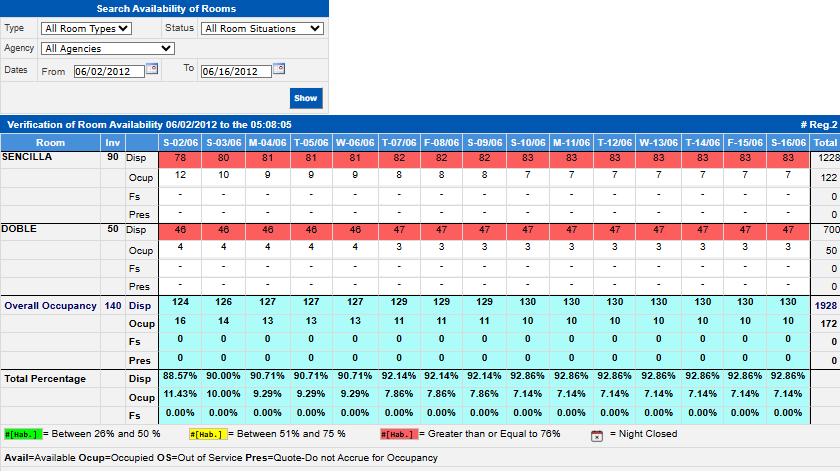The height and width of the screenshot is (471, 840).
Task: Click the Overall Occupancy row label
Action: [50, 304]
